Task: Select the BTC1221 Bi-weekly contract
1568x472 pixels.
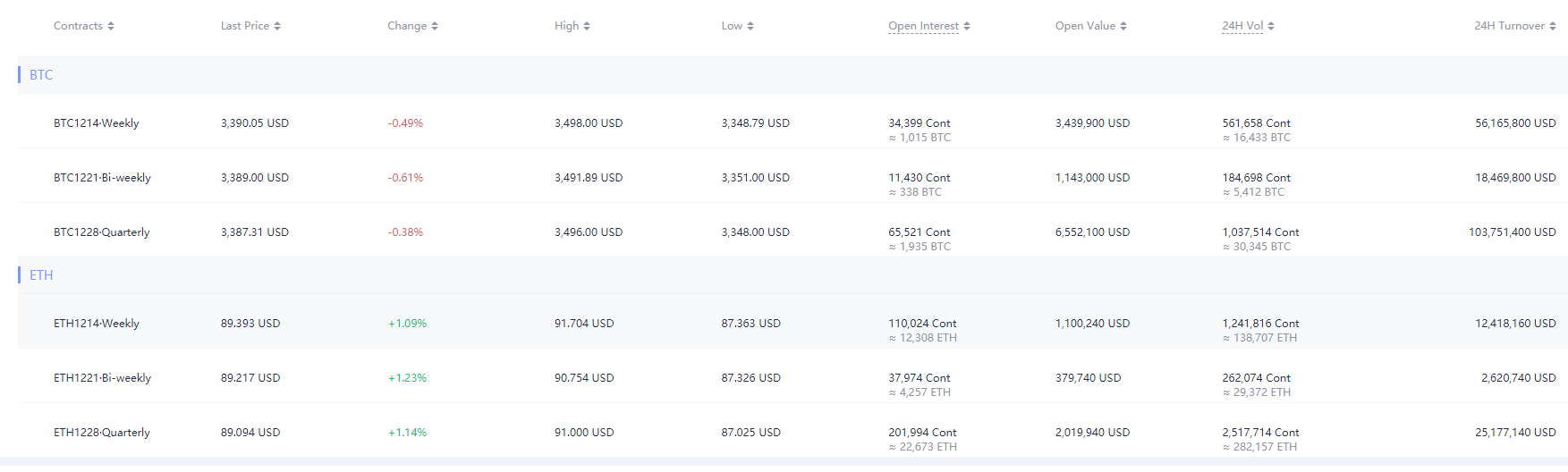Action: 102,178
